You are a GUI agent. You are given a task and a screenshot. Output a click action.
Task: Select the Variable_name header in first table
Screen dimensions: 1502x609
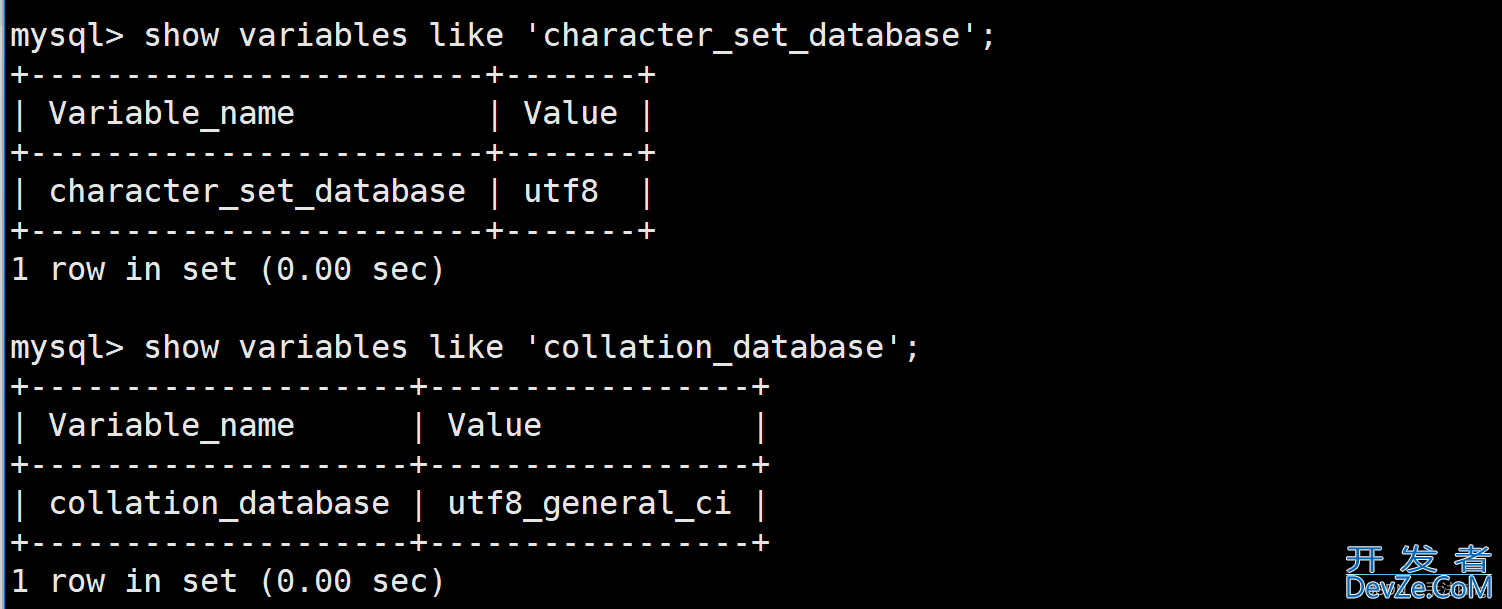tap(171, 114)
